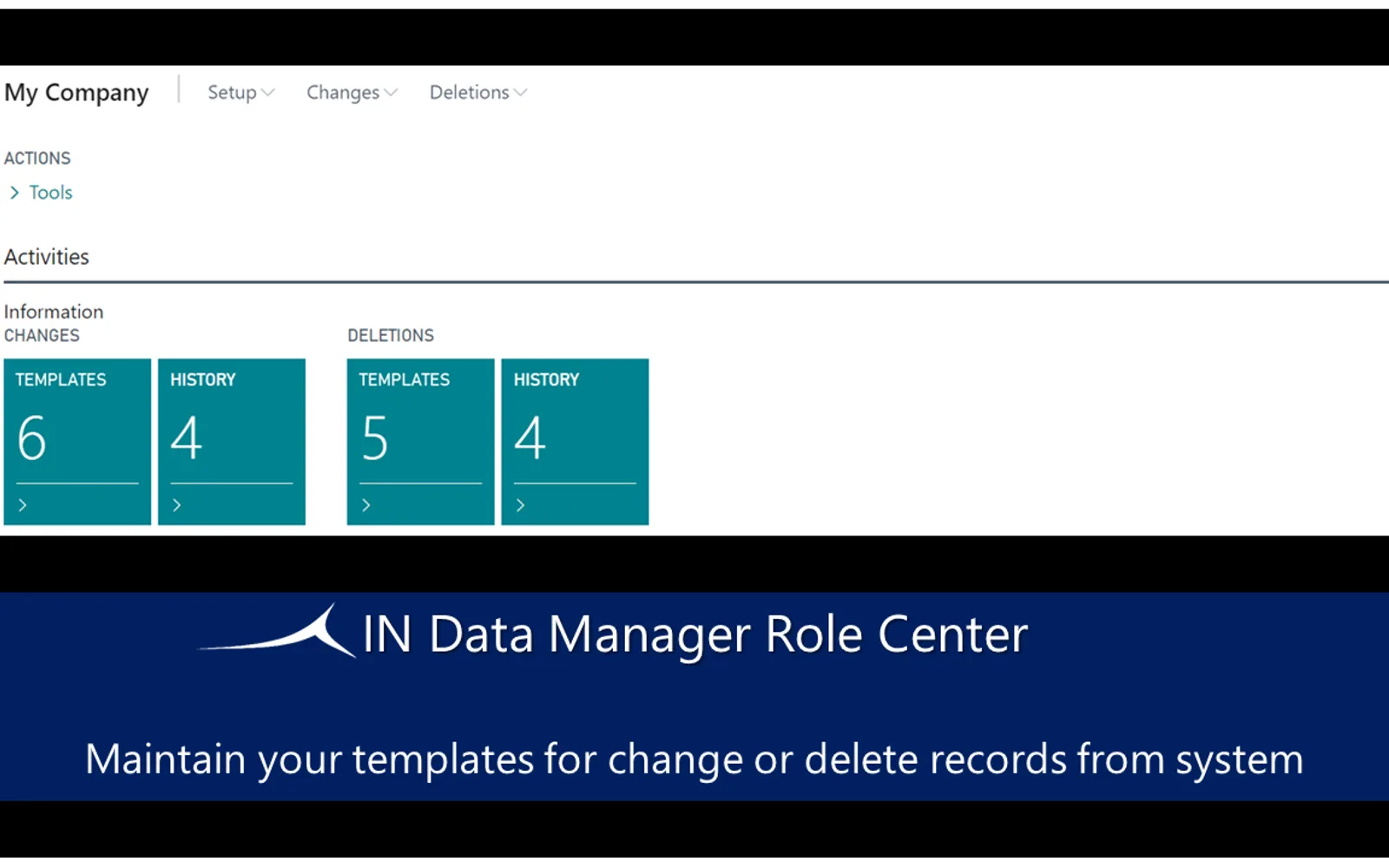
Task: Open Deletions History tile showing 4
Action: [575, 442]
